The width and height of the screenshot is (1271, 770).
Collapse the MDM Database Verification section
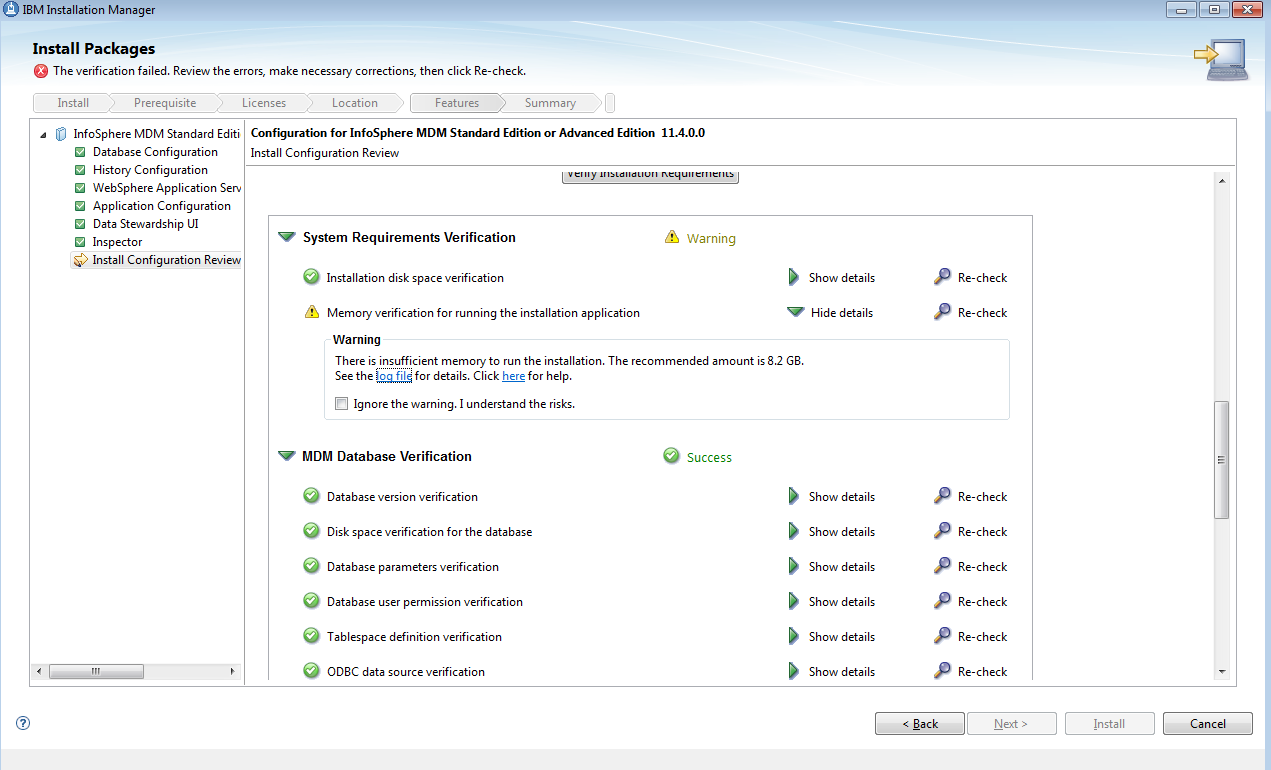point(287,456)
